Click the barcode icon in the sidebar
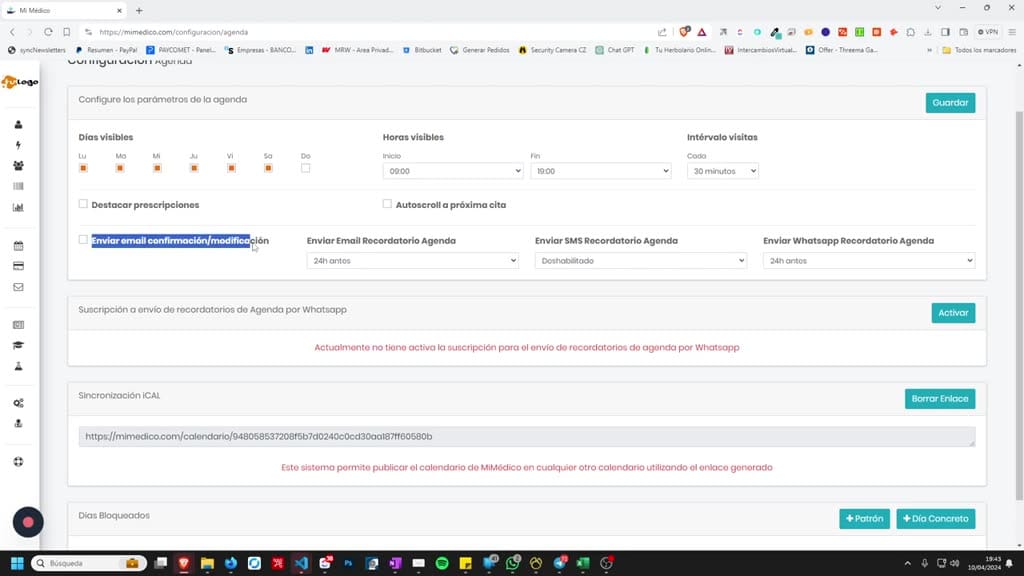The width and height of the screenshot is (1024, 576). [x=18, y=186]
